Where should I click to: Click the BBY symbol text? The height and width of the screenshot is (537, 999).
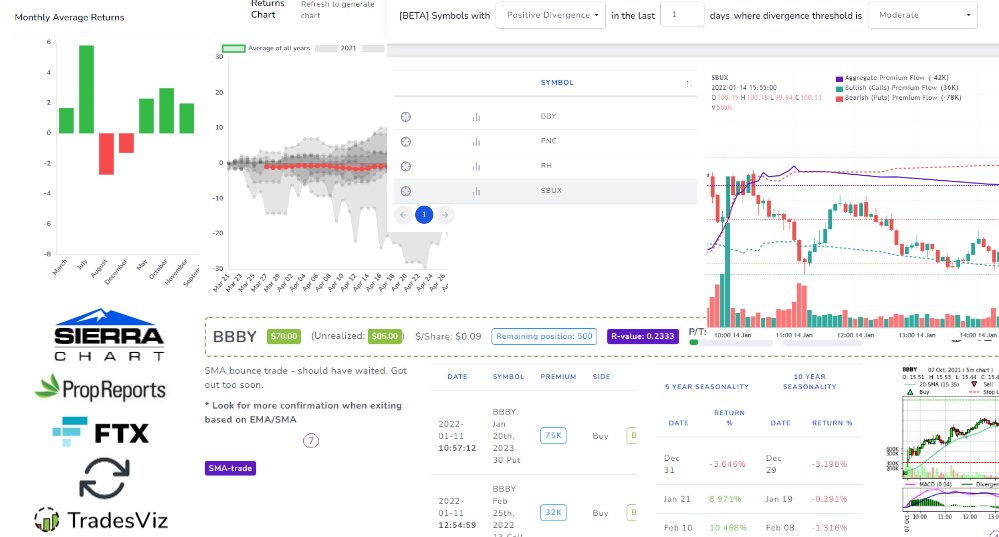549,117
